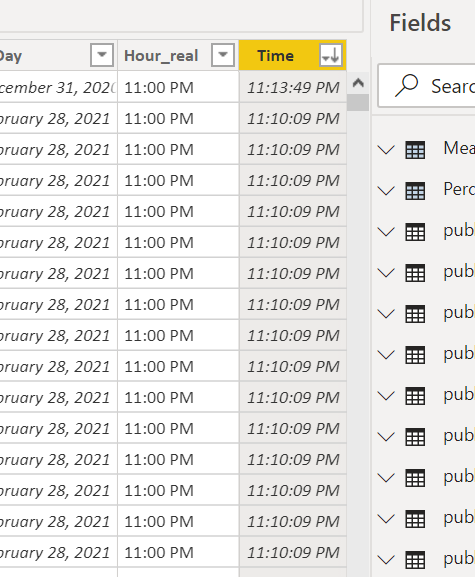
Task: Click the Mea table icon
Action: [x=415, y=150]
